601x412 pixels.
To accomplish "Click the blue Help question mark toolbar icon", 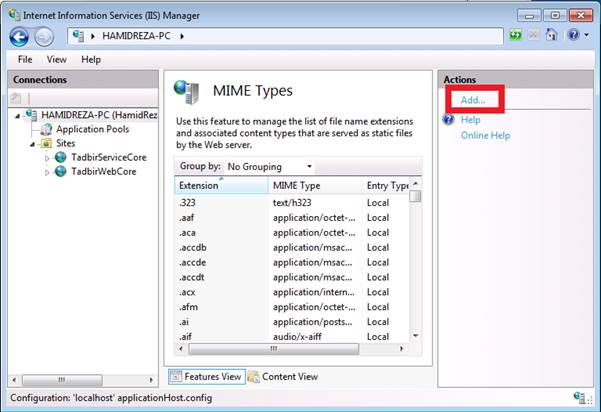I will (x=573, y=35).
